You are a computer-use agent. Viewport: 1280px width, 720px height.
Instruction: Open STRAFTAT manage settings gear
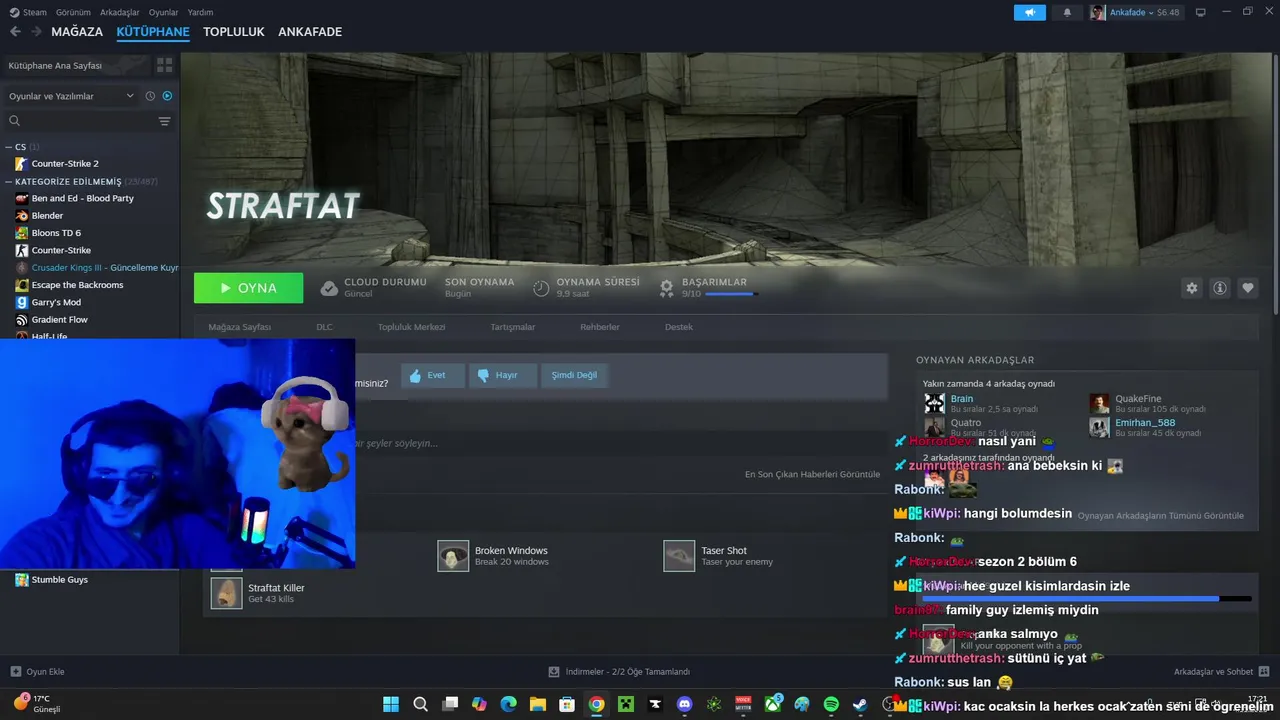click(1191, 288)
